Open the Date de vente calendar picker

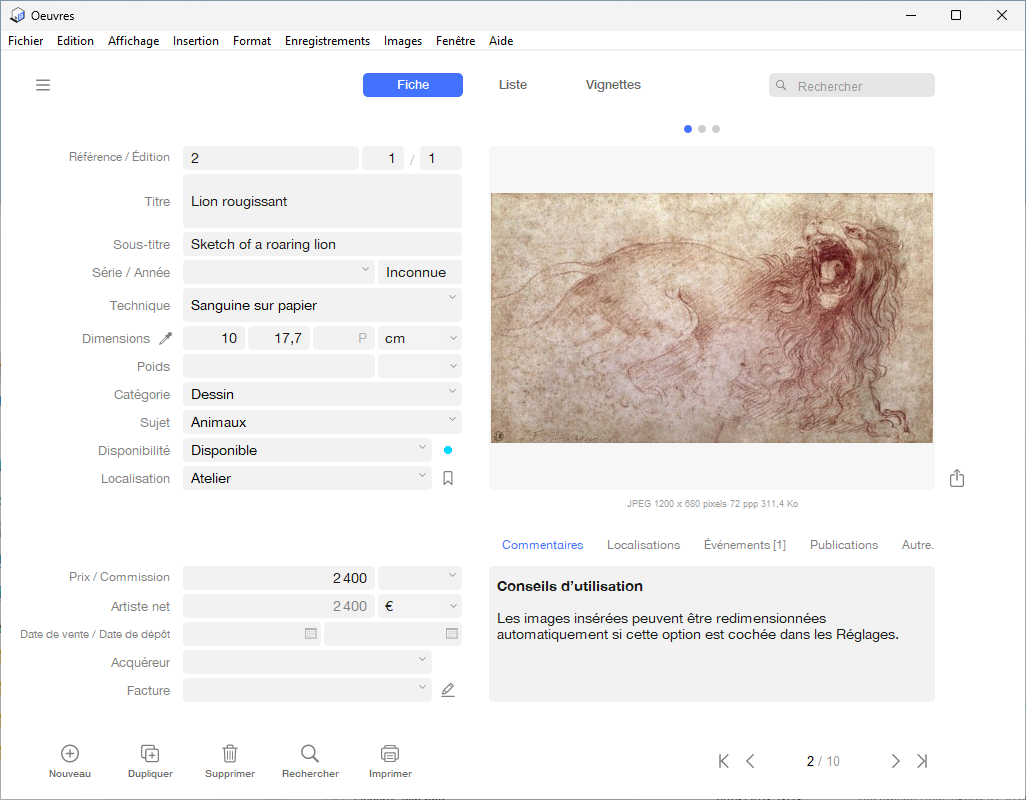click(x=311, y=634)
